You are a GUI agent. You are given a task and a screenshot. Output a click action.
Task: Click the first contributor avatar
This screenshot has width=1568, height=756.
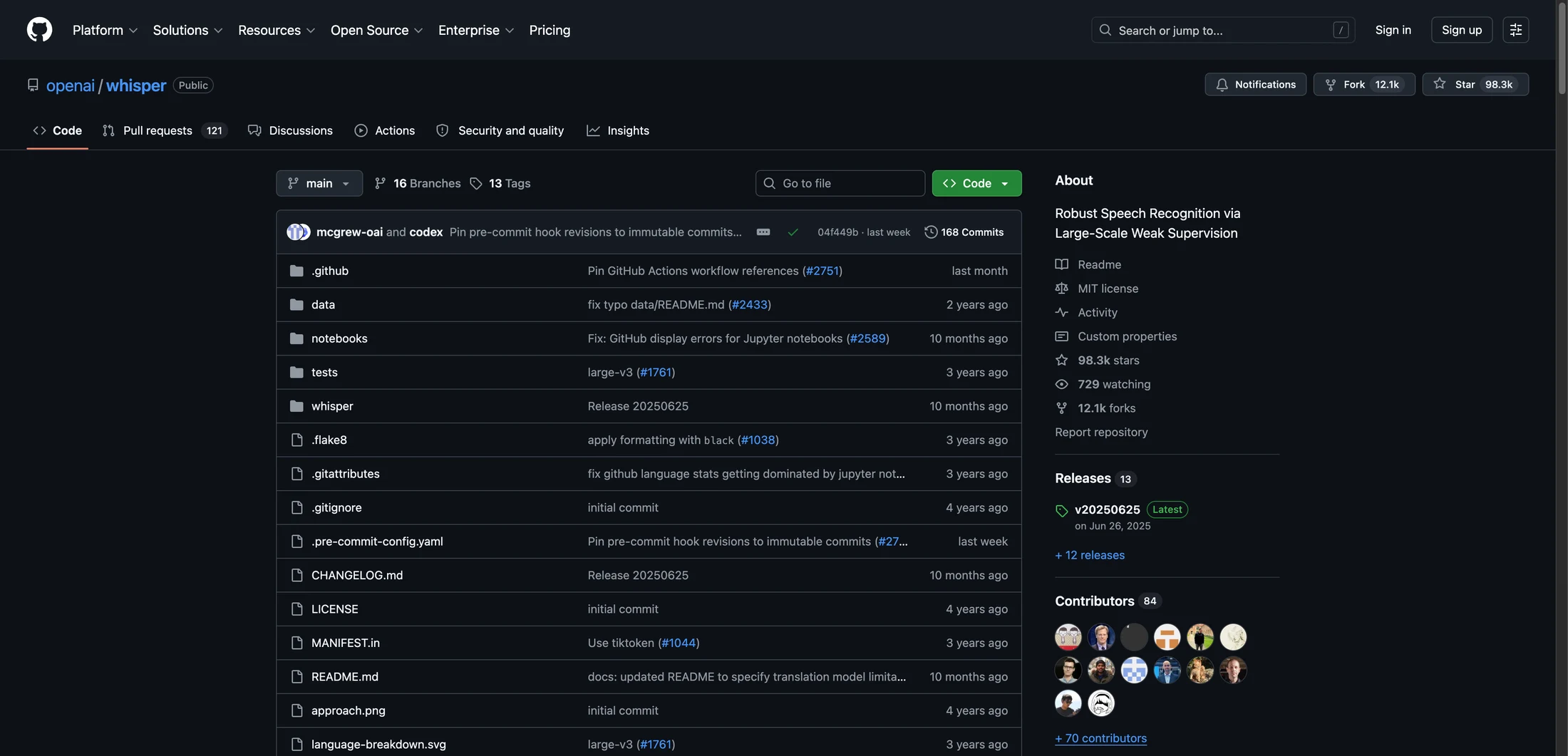pyautogui.click(x=1068, y=637)
